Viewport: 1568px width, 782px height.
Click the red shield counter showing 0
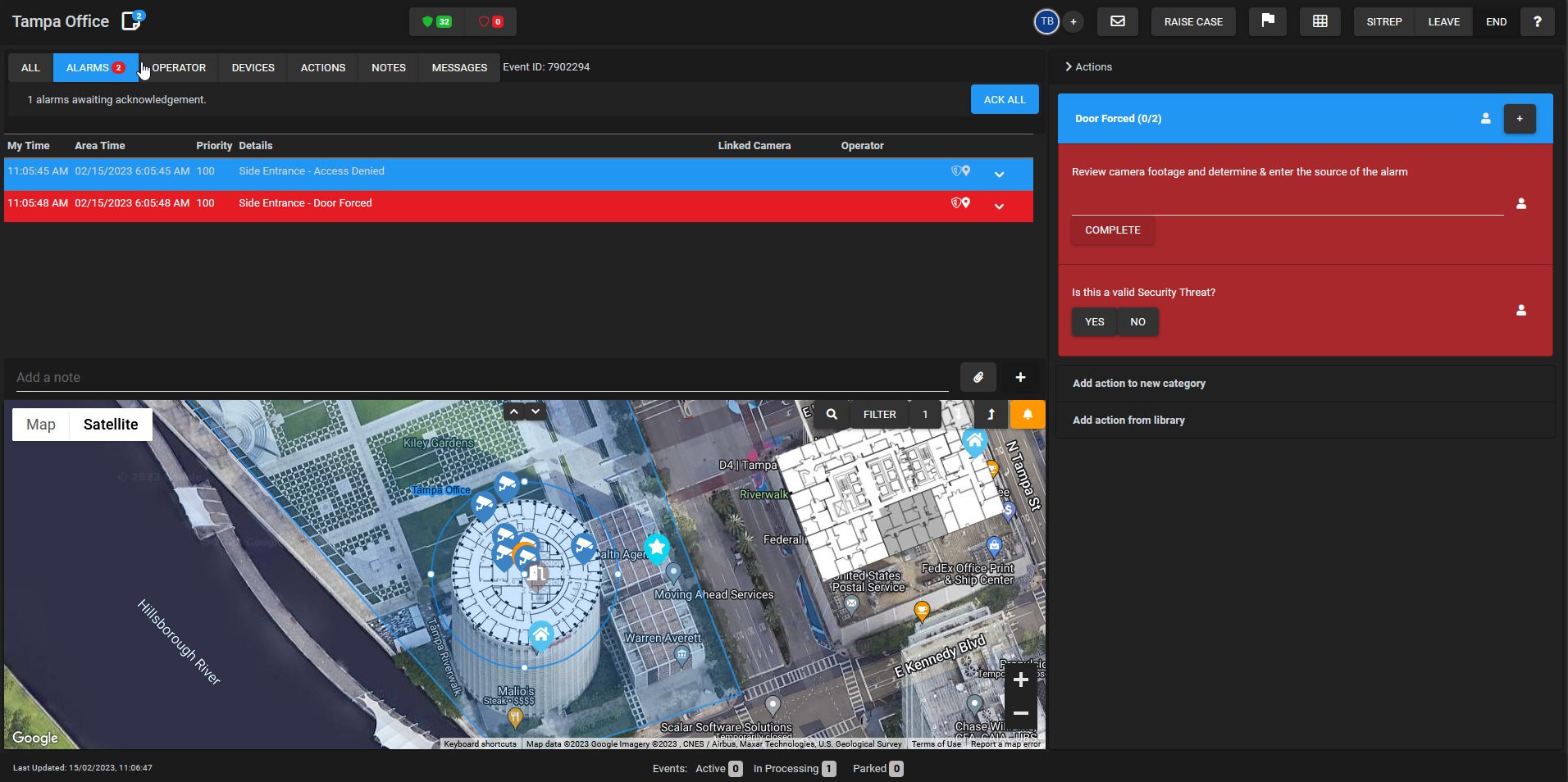click(x=490, y=21)
